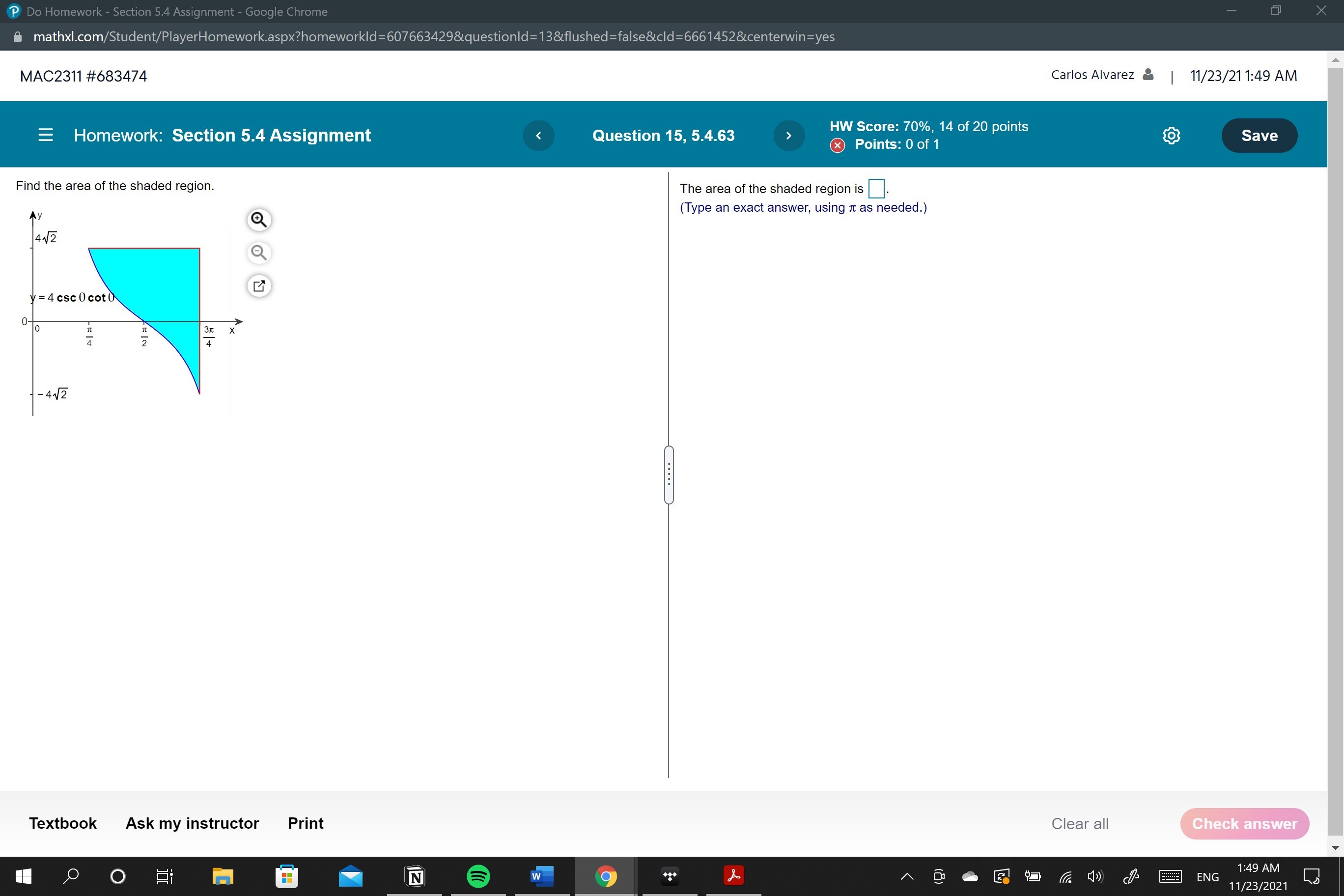
Task: Click the red X points indicator icon
Action: pyautogui.click(x=838, y=145)
